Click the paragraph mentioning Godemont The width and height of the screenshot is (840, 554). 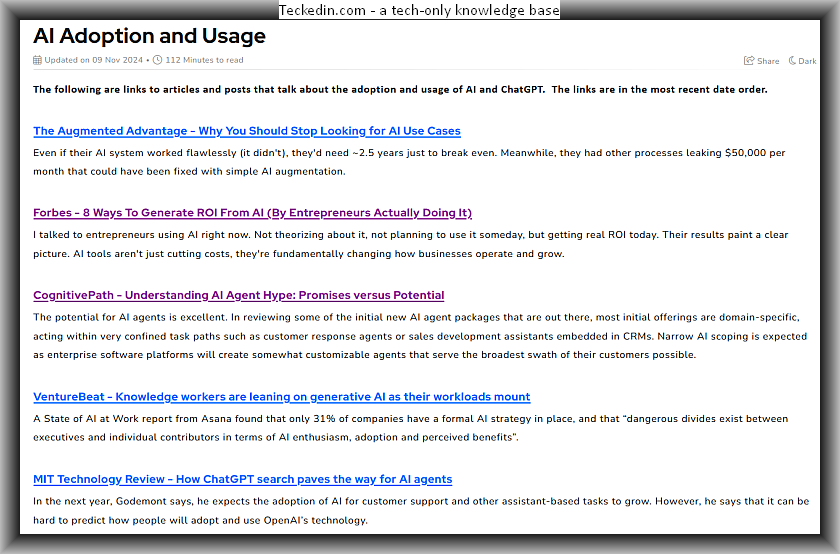tap(421, 511)
